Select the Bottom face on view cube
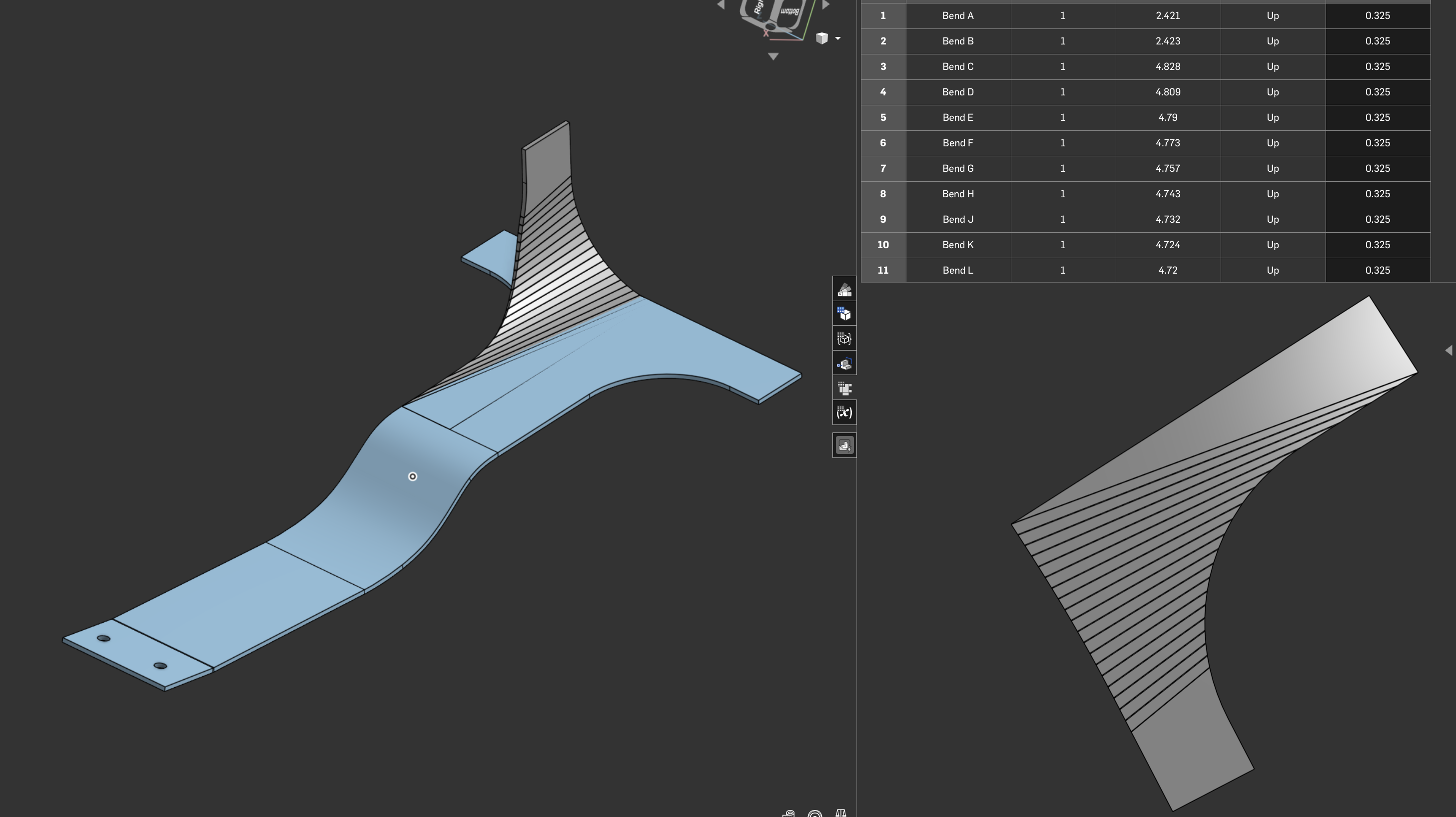 point(789,11)
